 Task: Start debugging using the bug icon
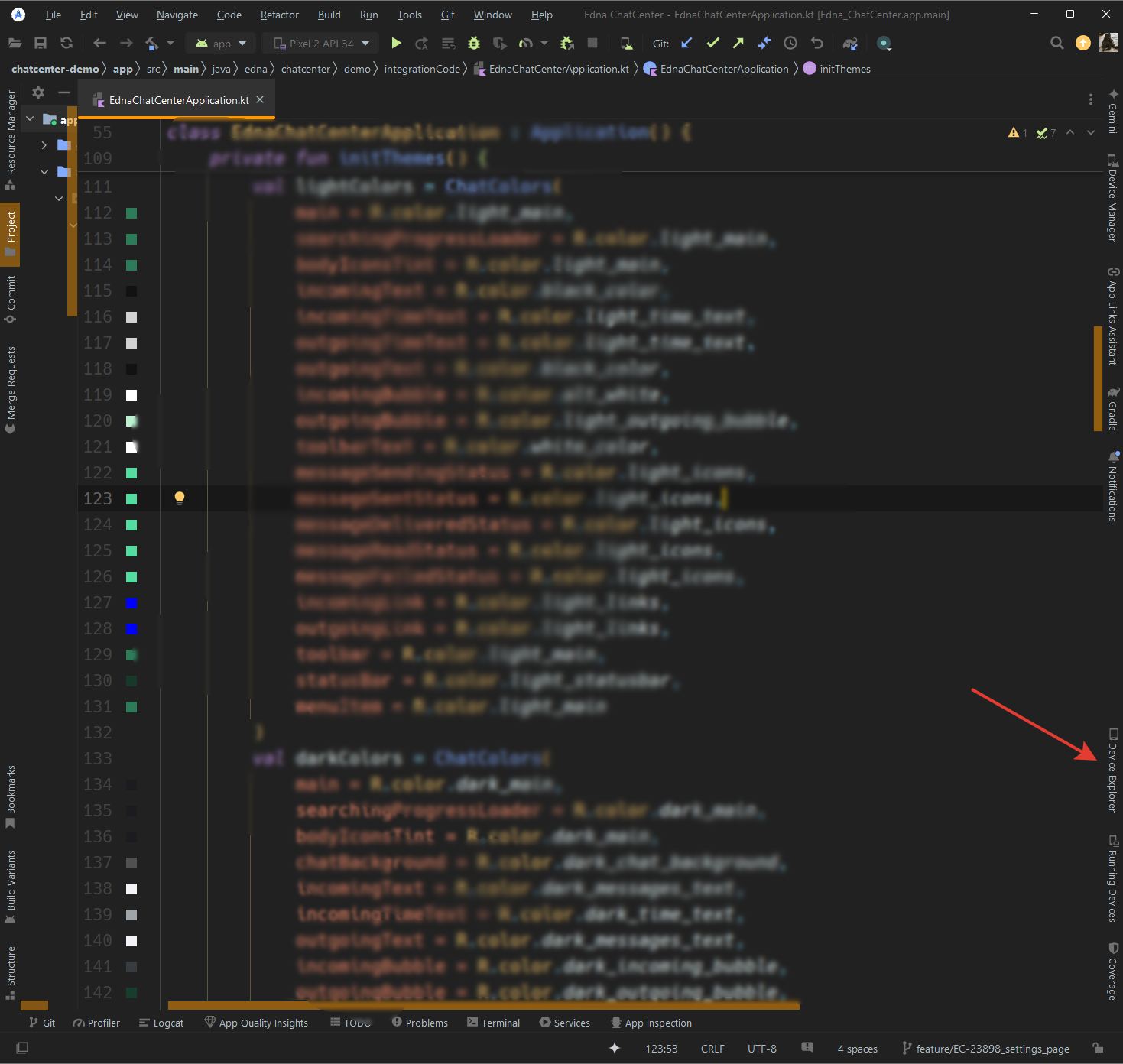tap(474, 43)
